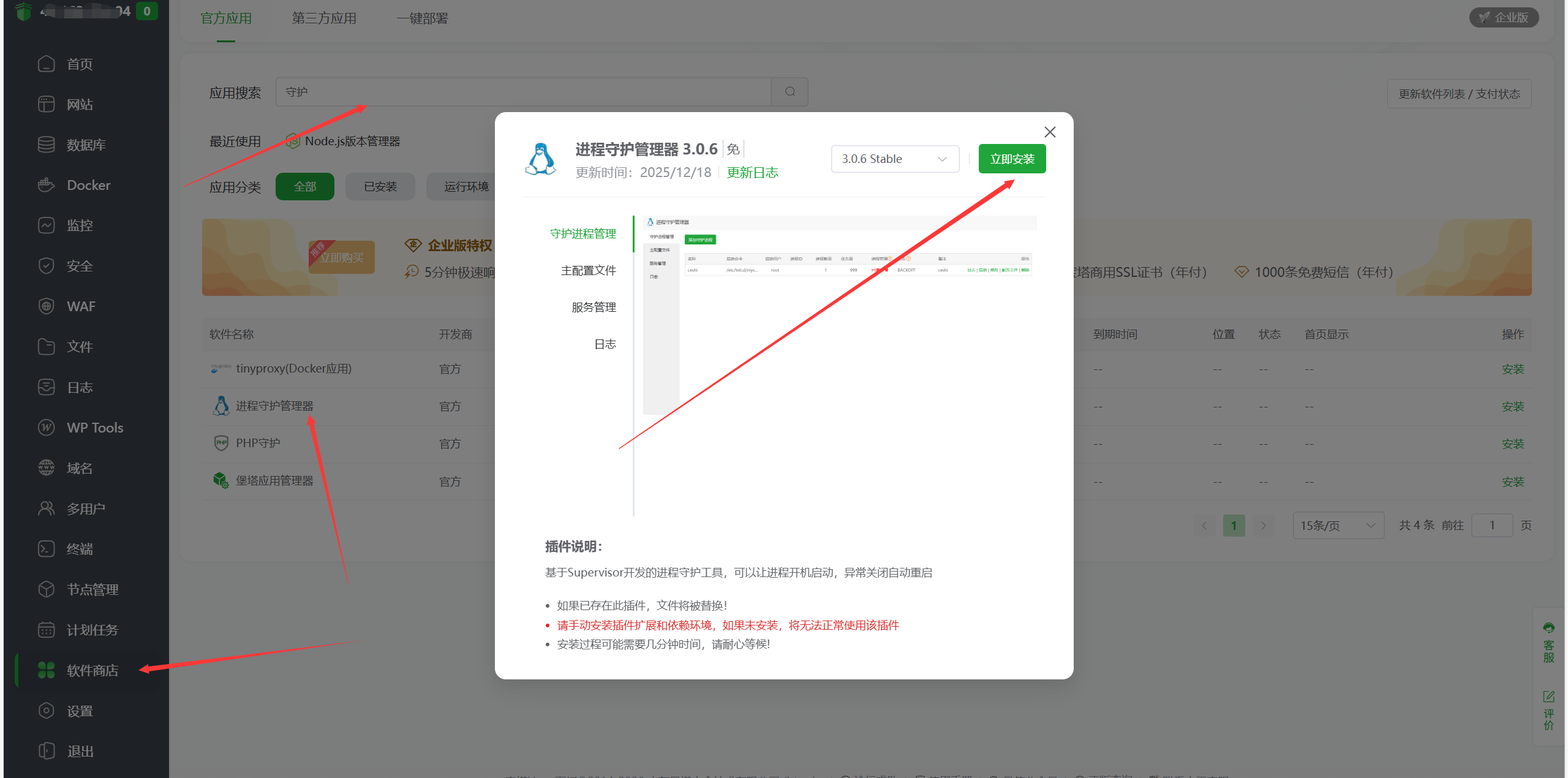Filter apps by 已安装 (installed)
This screenshot has width=1568, height=778.
(x=380, y=186)
